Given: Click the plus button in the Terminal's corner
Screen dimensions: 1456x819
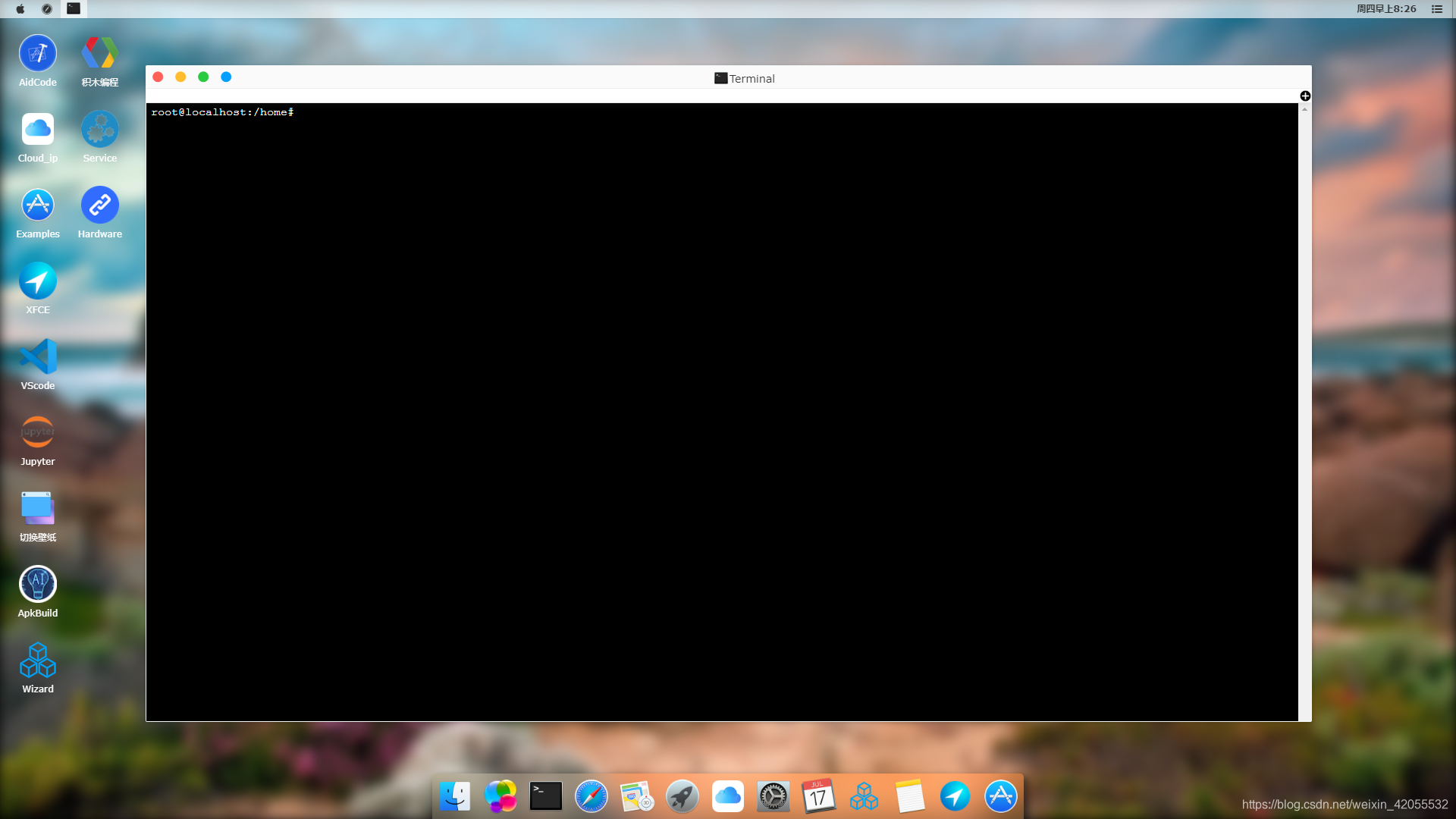Looking at the screenshot, I should pos(1305,96).
